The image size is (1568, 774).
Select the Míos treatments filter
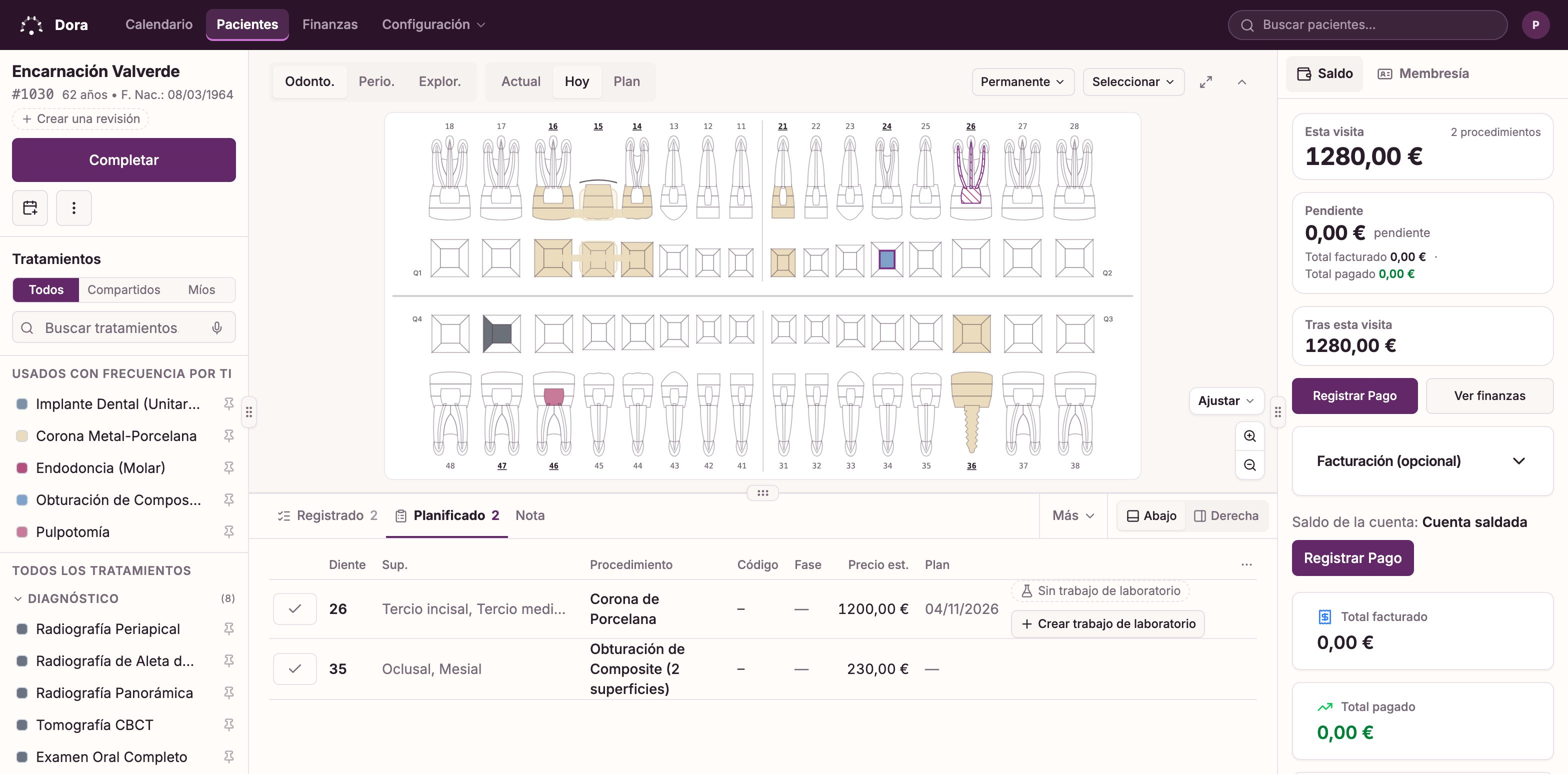point(201,289)
